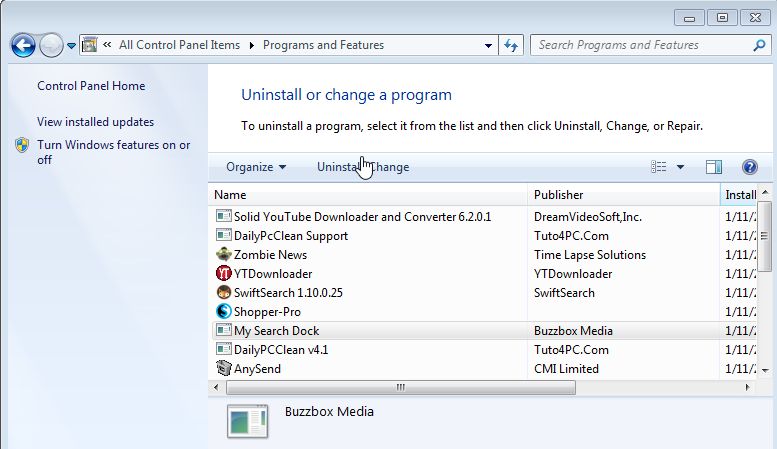Click the horizontal scrollbar right arrow
Image resolution: width=777 pixels, height=449 pixels.
[x=747, y=387]
